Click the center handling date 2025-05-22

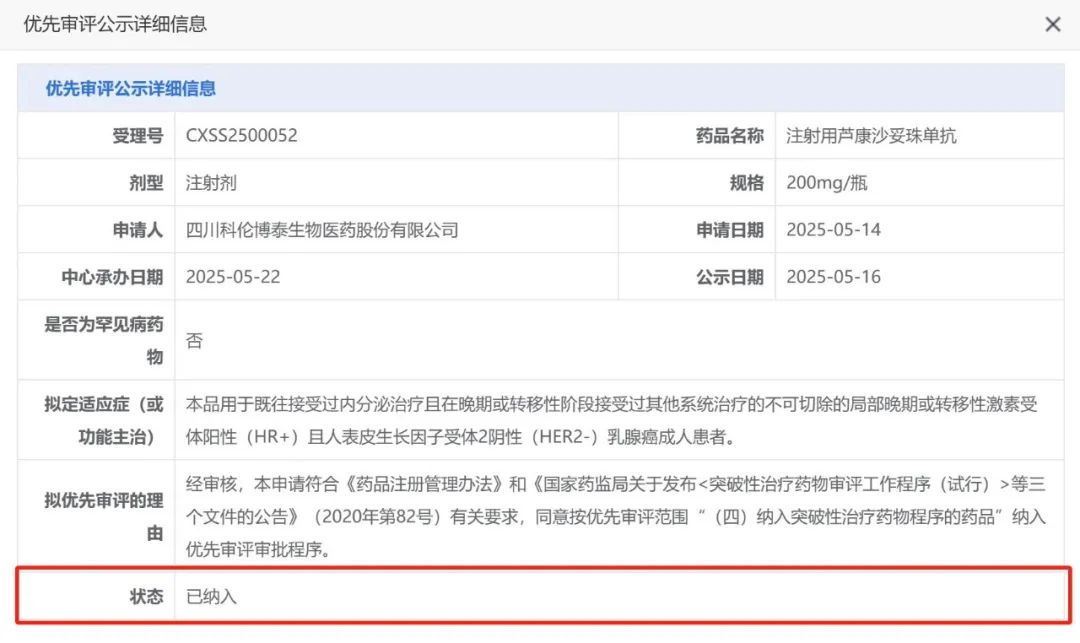pyautogui.click(x=233, y=277)
